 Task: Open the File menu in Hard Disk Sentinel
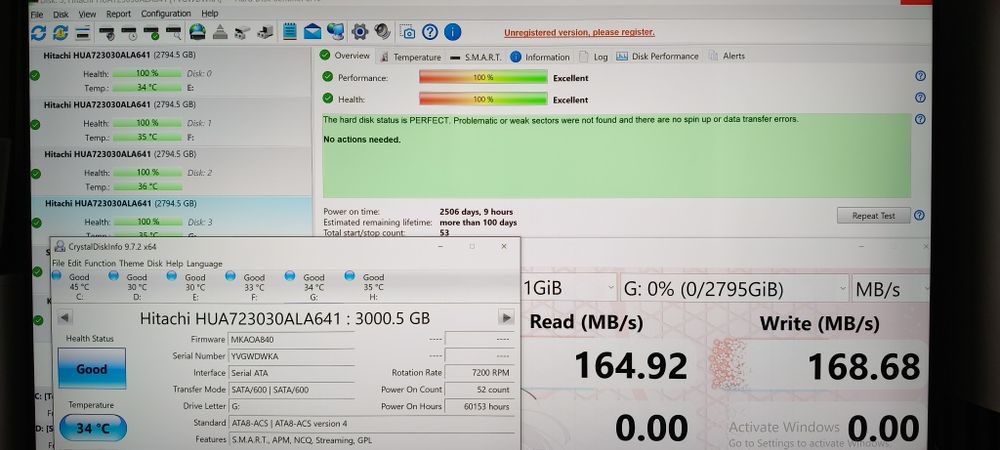click(37, 14)
